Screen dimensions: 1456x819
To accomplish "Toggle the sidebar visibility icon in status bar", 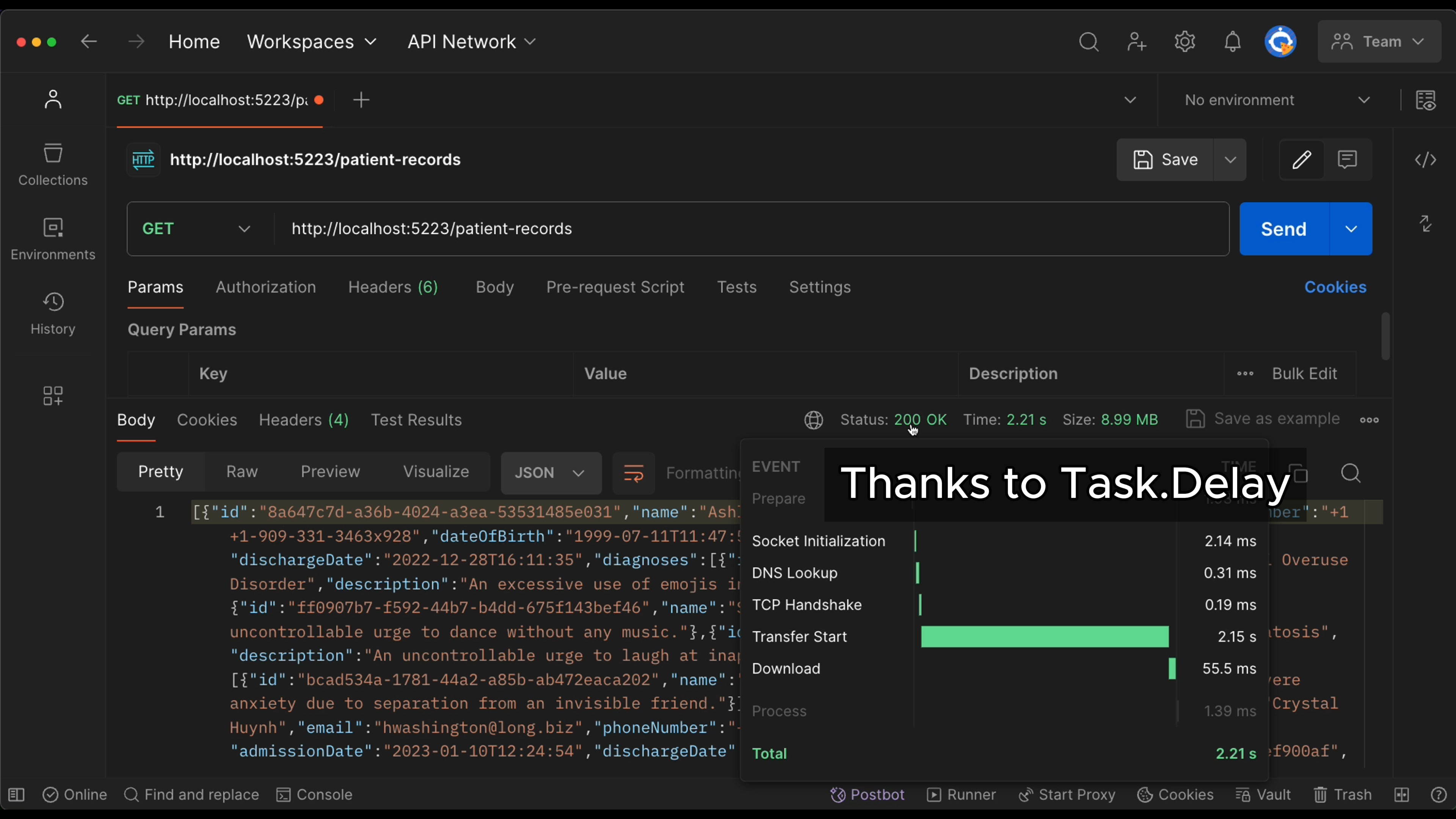I will [16, 795].
